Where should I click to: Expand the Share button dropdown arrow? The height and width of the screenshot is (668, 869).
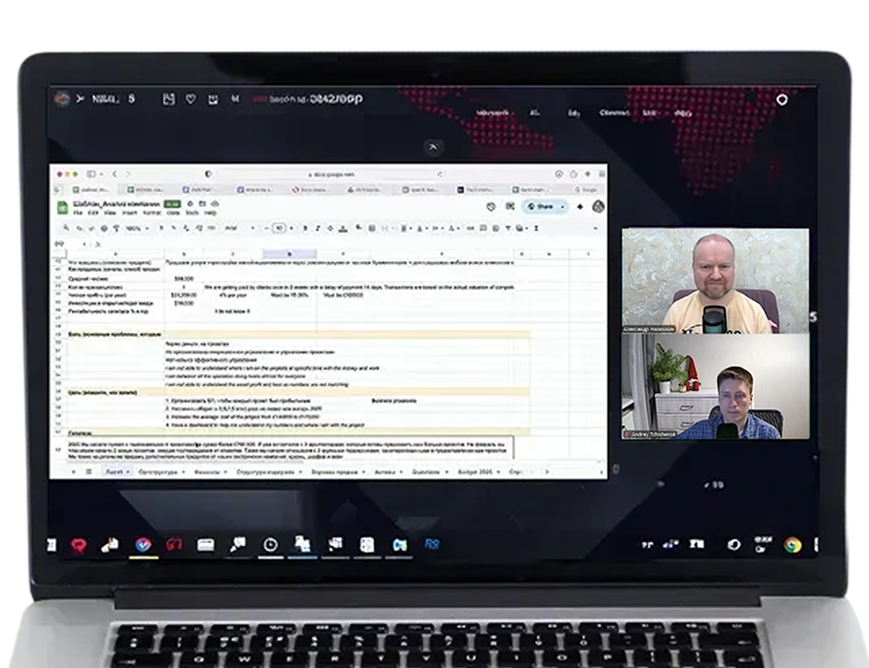pos(563,207)
